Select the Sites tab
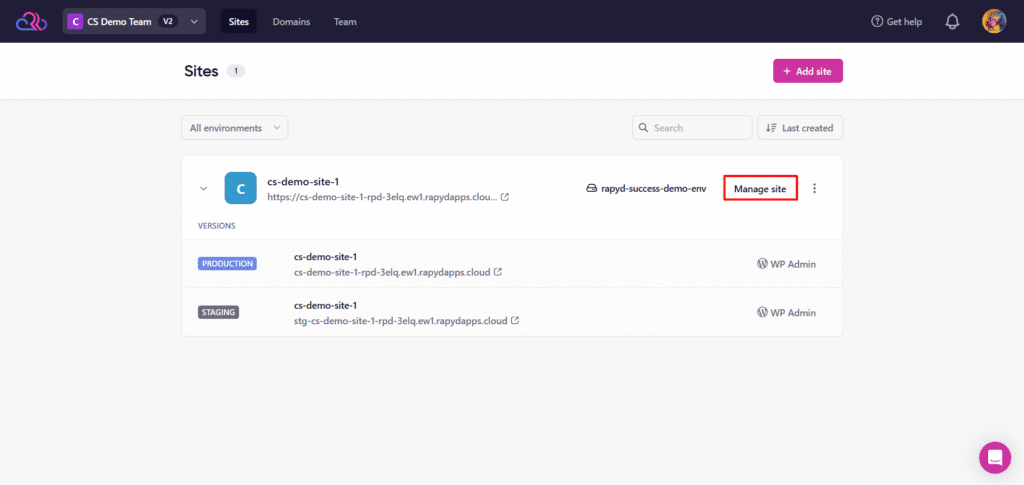This screenshot has height=485, width=1024. pos(239,21)
